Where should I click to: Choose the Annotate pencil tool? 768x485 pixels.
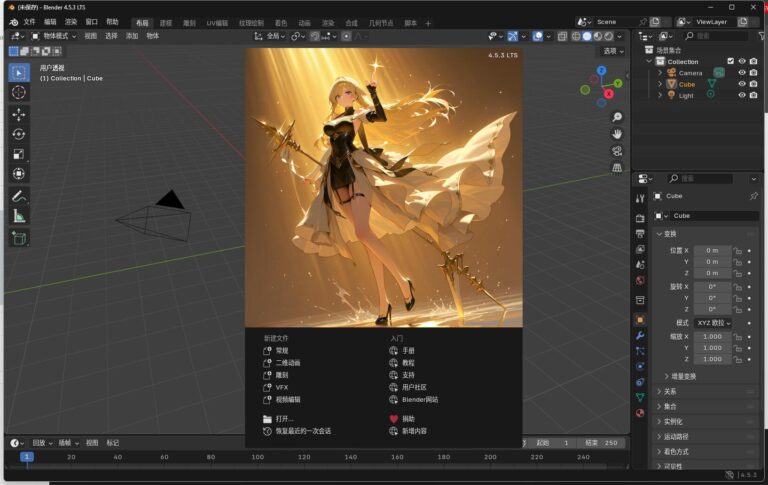point(19,195)
